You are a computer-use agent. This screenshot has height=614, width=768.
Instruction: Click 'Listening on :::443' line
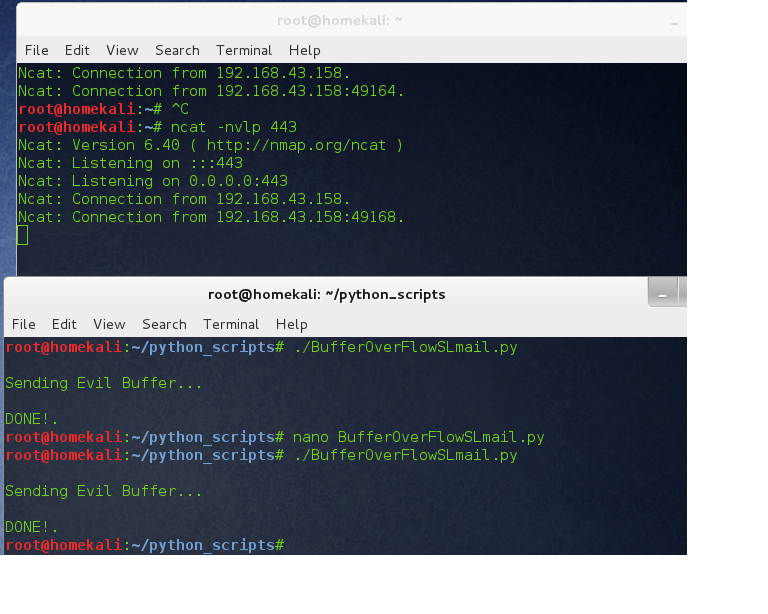[130, 163]
